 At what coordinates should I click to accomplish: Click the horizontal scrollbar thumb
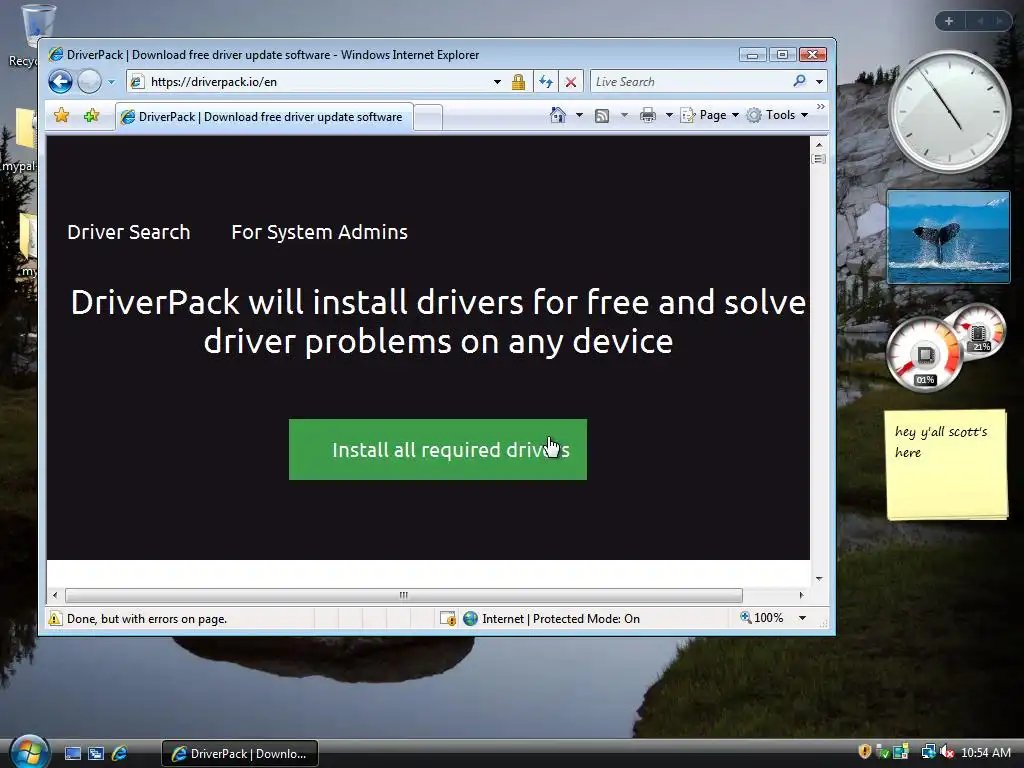coord(404,595)
